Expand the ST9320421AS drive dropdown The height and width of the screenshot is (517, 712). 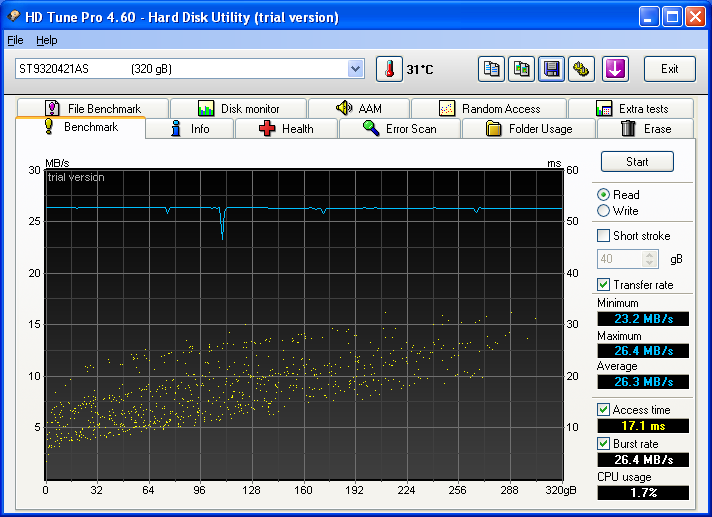click(x=355, y=69)
